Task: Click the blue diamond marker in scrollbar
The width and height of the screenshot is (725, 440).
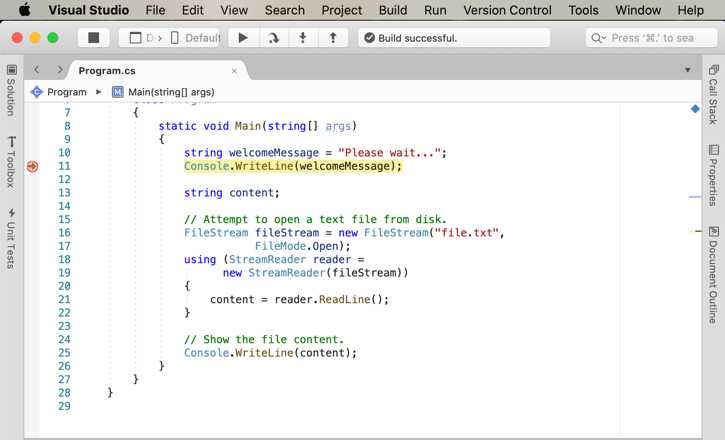Action: 695,109
